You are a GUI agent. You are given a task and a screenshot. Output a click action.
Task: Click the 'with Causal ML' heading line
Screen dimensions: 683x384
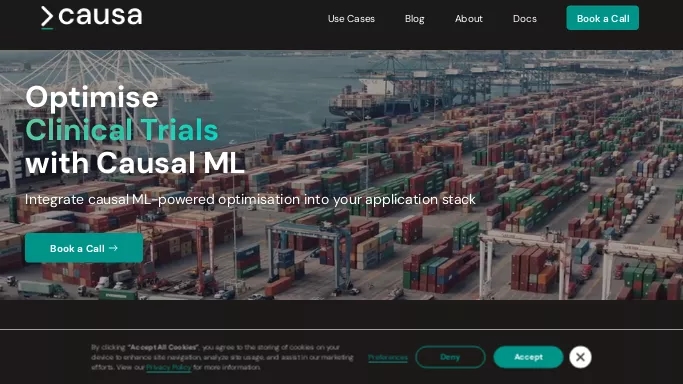[x=135, y=163]
